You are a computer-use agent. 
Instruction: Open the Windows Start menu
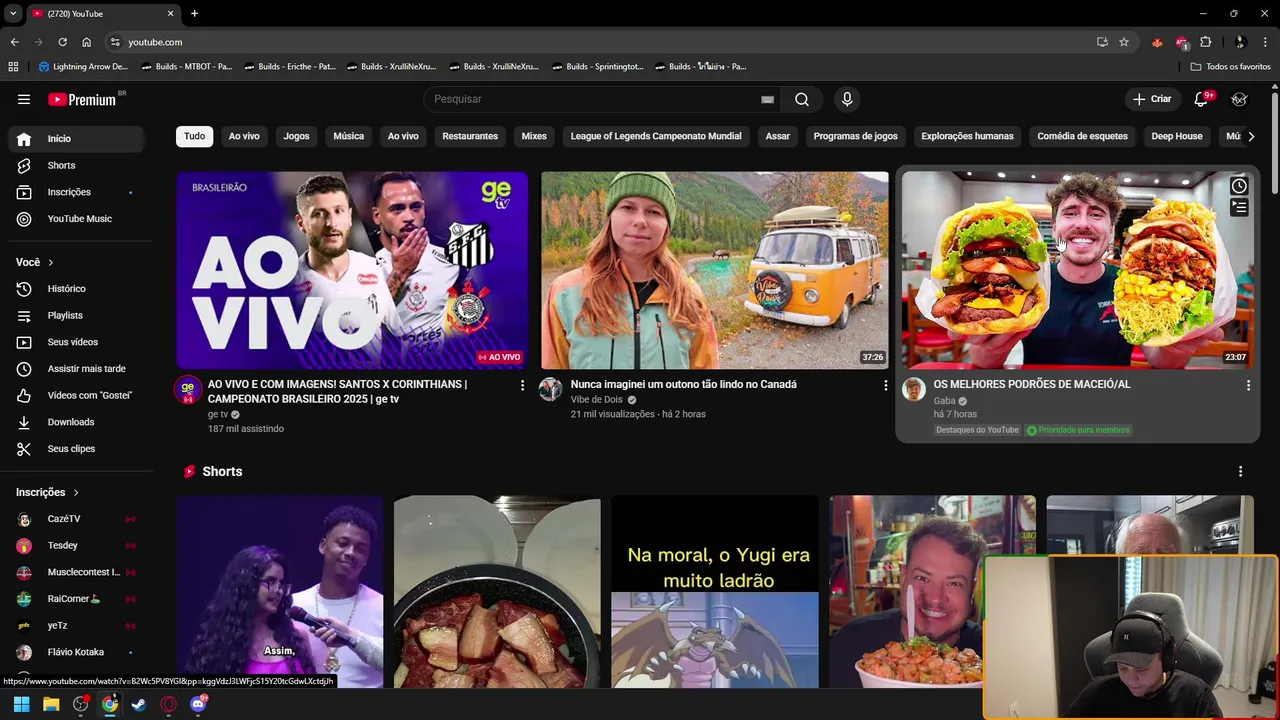click(x=21, y=704)
